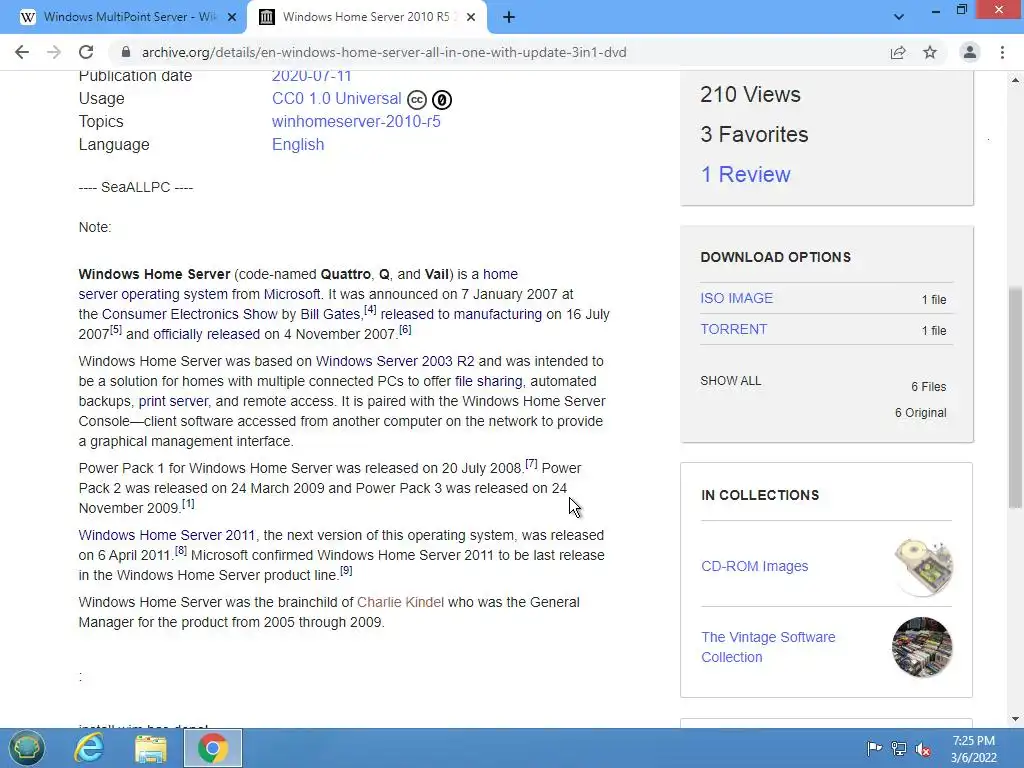Click the 3 Favorites statistic
This screenshot has width=1024, height=768.
(754, 135)
